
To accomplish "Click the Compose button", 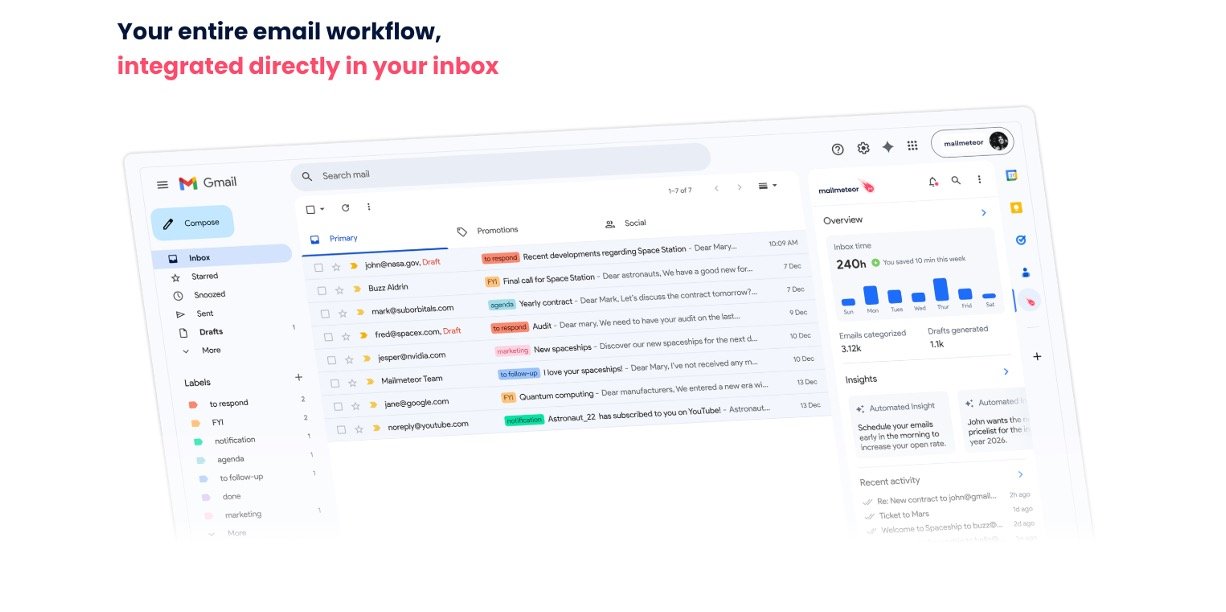I will coord(192,223).
